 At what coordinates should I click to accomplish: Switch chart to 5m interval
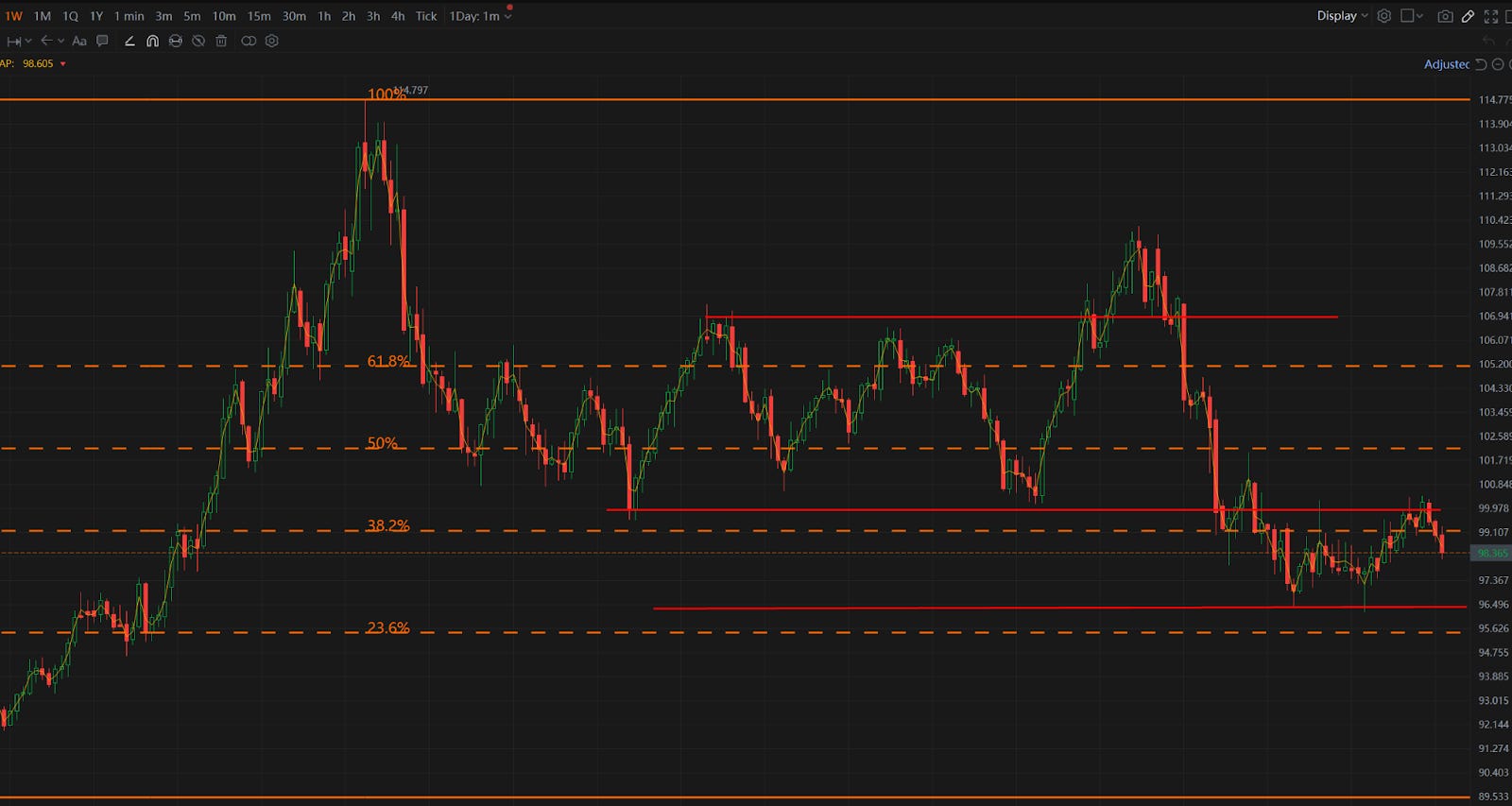(192, 16)
